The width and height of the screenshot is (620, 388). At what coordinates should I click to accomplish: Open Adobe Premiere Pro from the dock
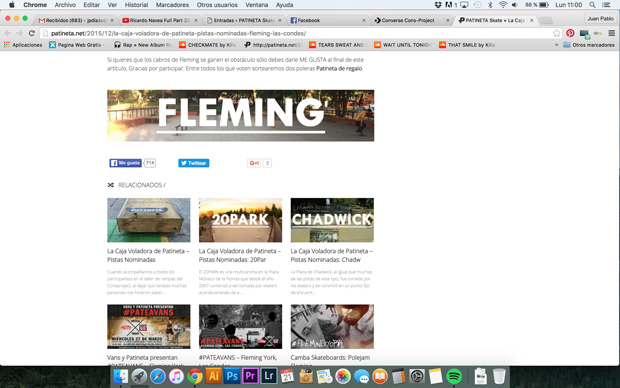tap(251, 376)
